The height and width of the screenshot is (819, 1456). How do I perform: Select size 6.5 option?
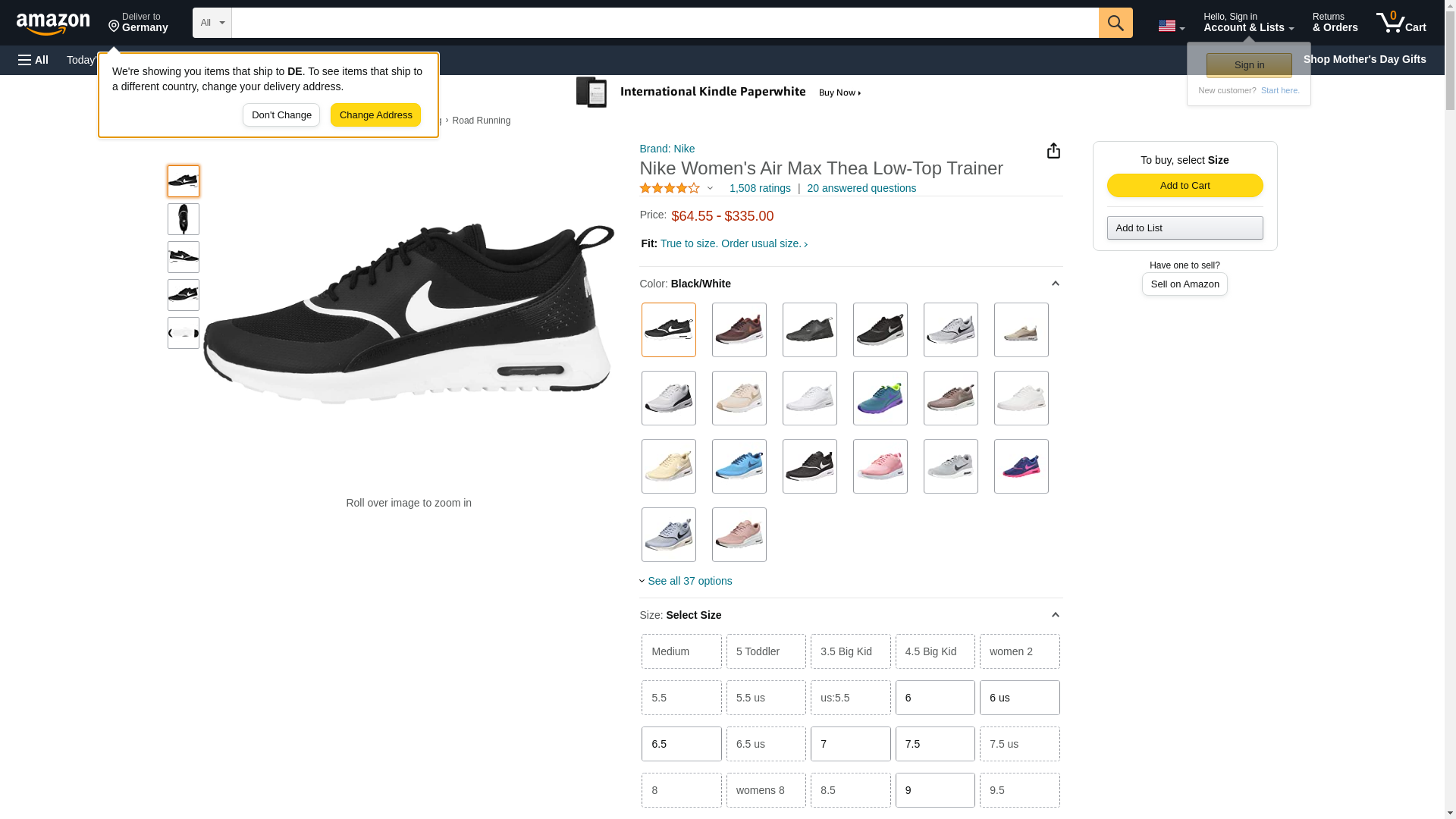point(681,744)
